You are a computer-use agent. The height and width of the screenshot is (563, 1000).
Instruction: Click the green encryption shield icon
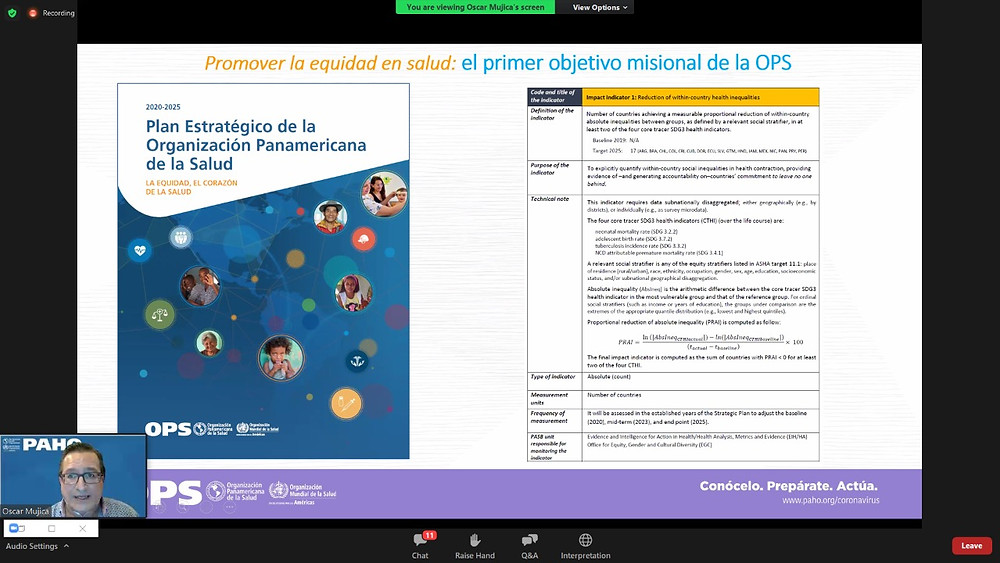[x=12, y=13]
